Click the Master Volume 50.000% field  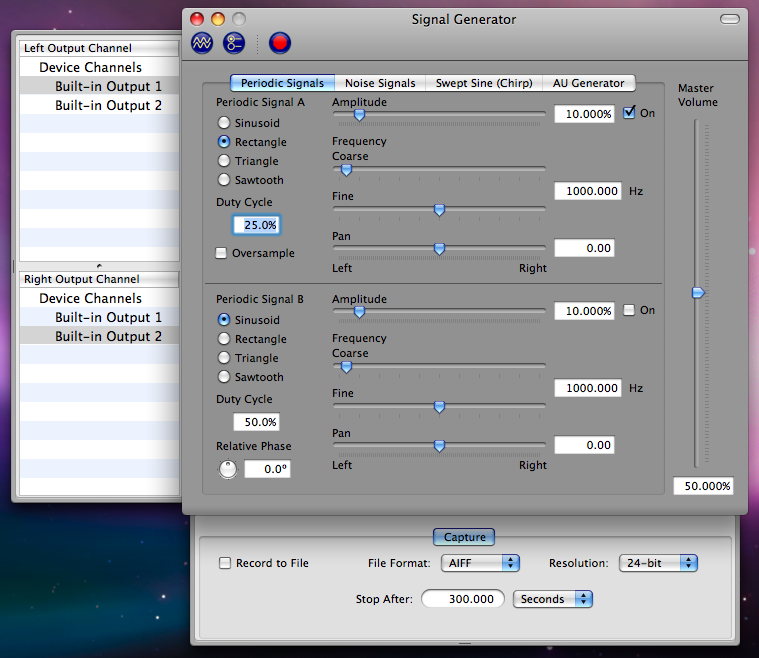tap(703, 486)
